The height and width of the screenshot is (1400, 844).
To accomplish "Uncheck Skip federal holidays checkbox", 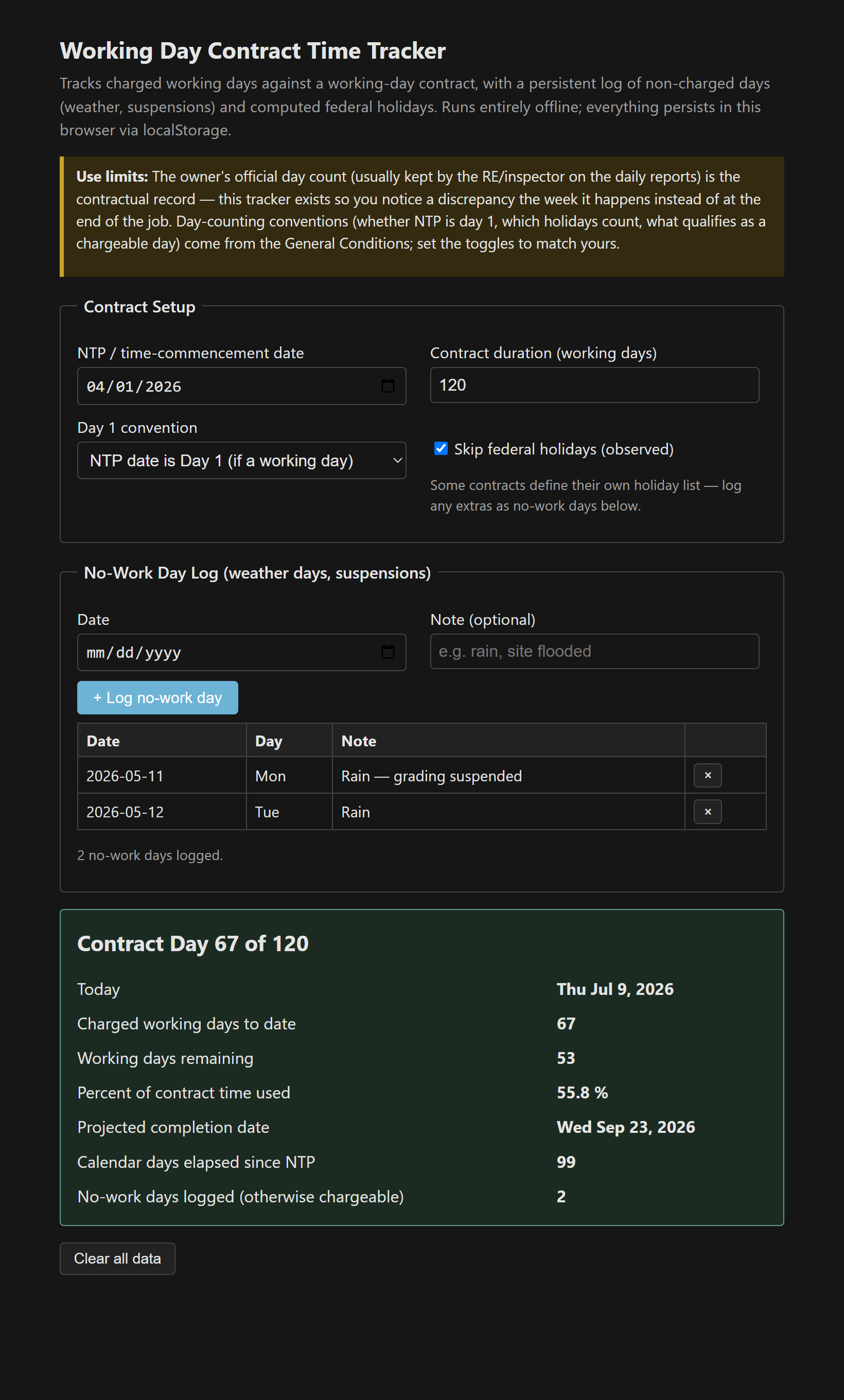I will [441, 449].
